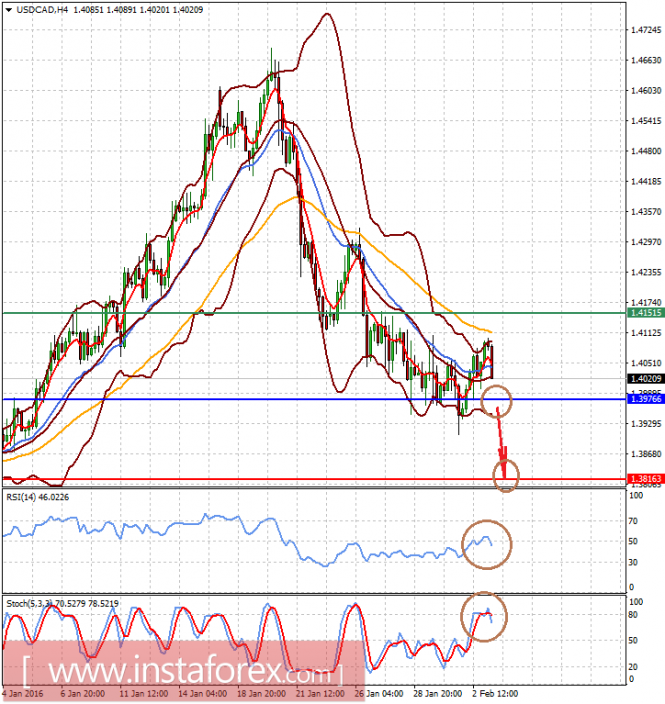Click the 1.47245 price scale label
The image size is (665, 704).
pos(646,30)
